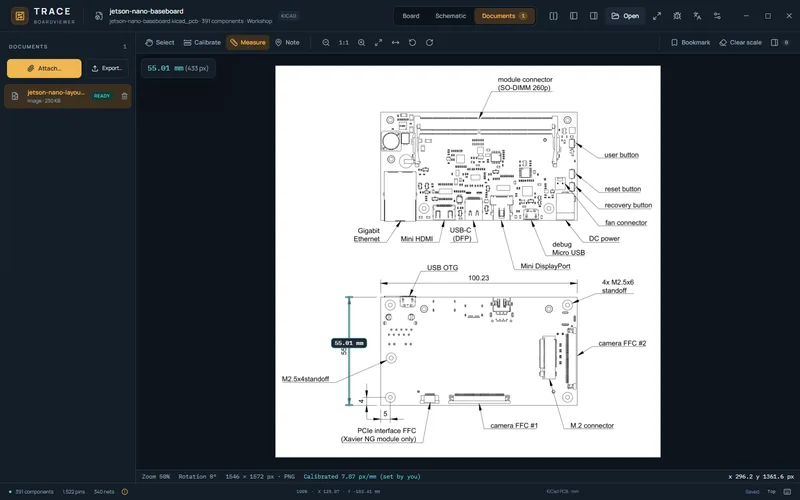
Task: Click Clear scale button
Action: click(x=740, y=42)
